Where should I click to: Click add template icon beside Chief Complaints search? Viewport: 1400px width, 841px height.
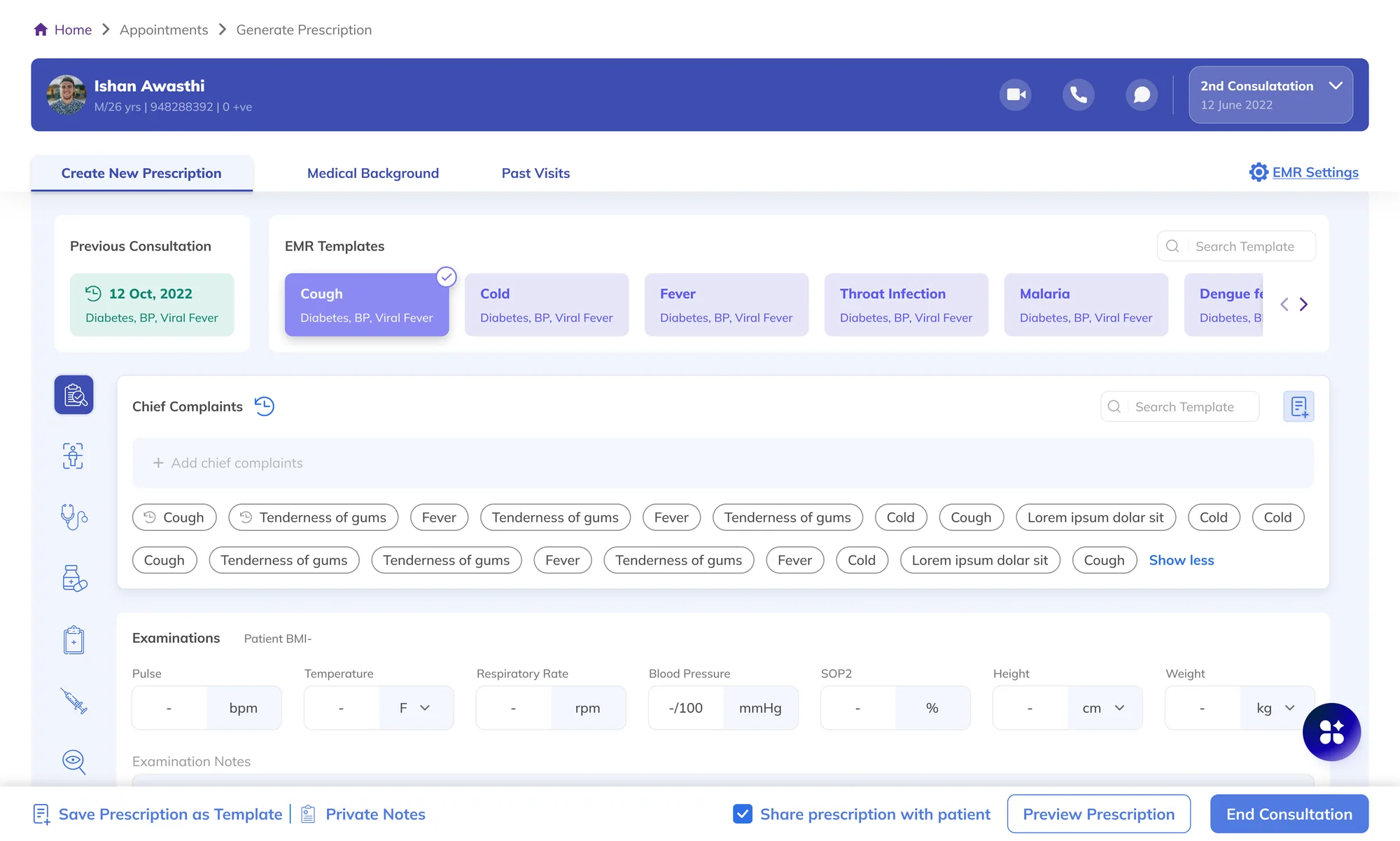coord(1298,406)
